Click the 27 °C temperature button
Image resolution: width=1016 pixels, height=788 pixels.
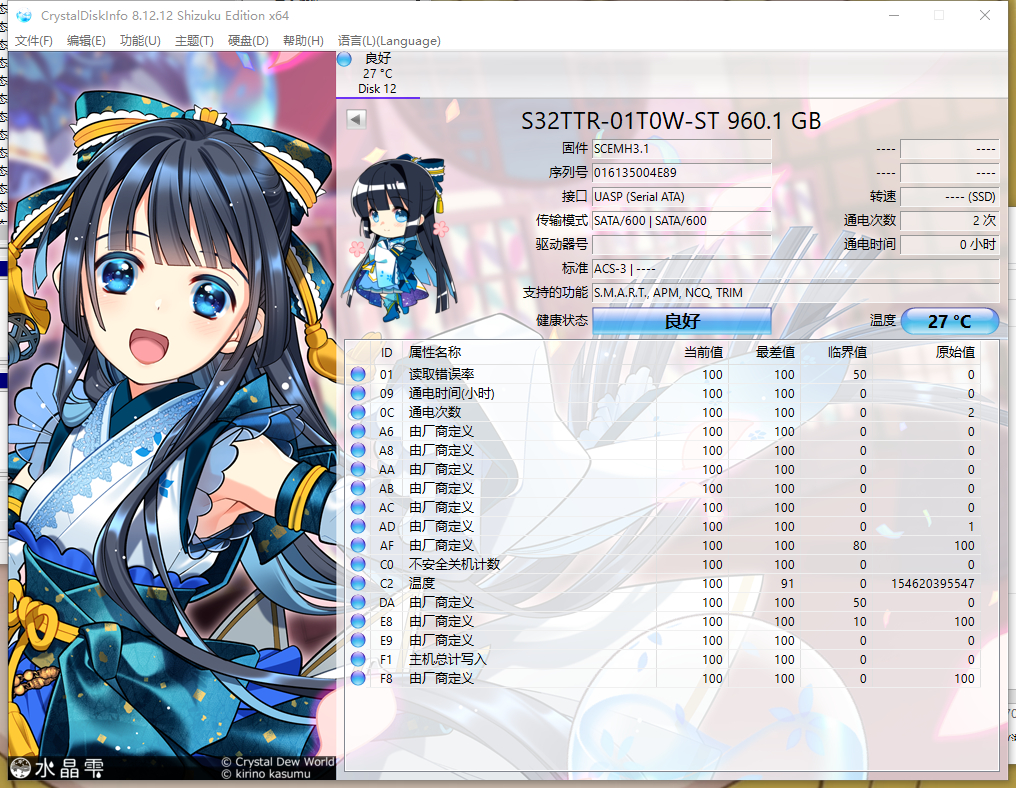click(950, 321)
